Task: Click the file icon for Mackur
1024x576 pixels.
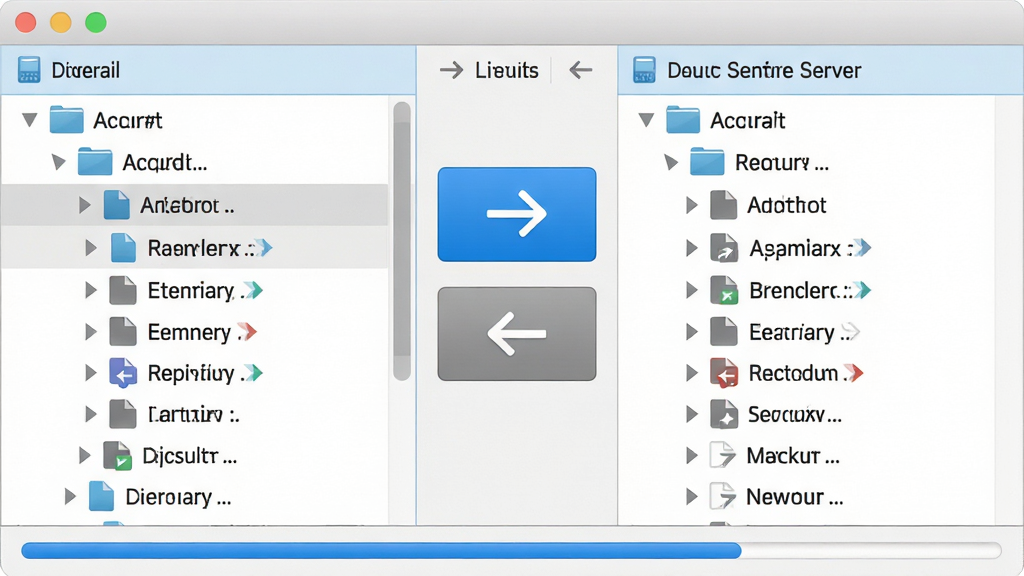Action: (x=723, y=455)
